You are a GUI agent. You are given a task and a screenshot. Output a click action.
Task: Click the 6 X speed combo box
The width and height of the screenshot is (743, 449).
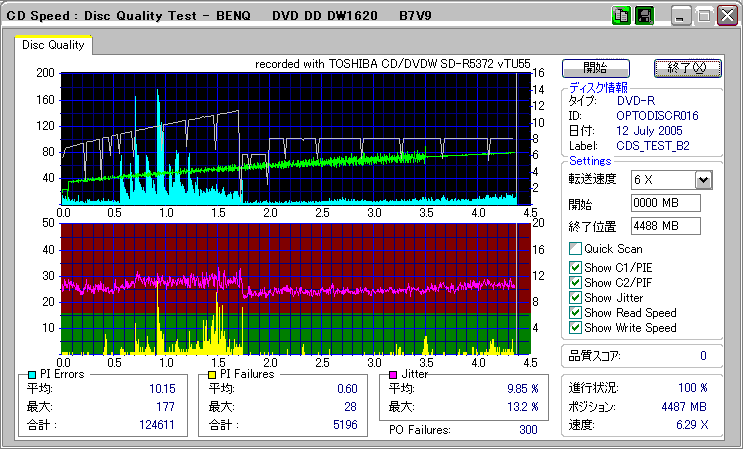tap(662, 180)
